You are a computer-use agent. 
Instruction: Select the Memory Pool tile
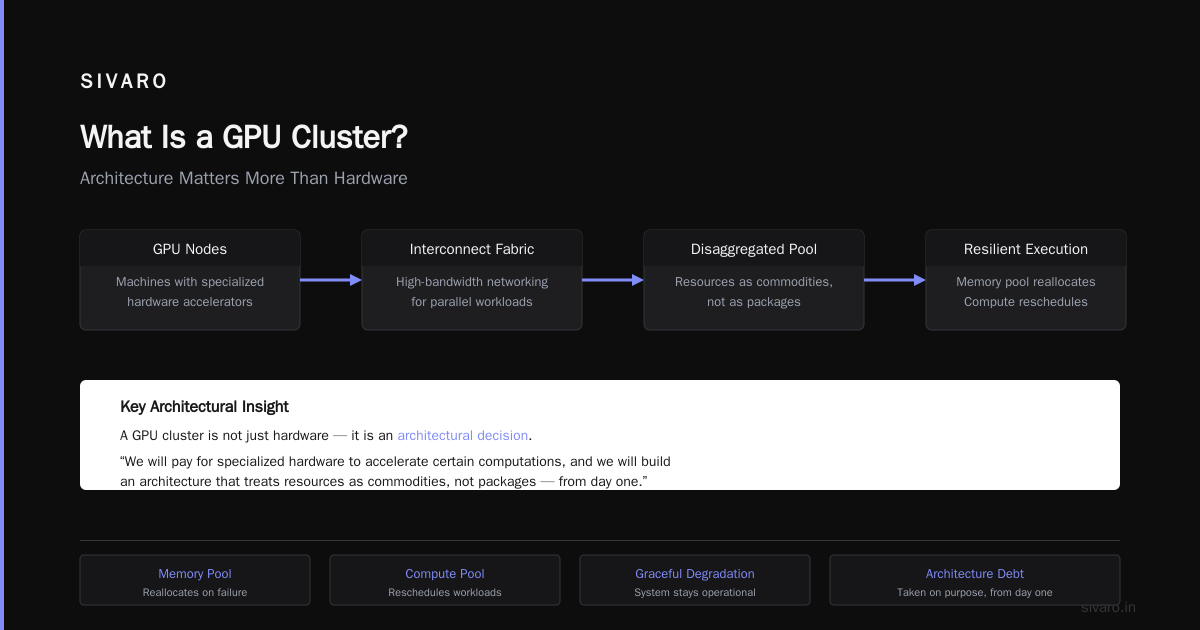click(195, 580)
